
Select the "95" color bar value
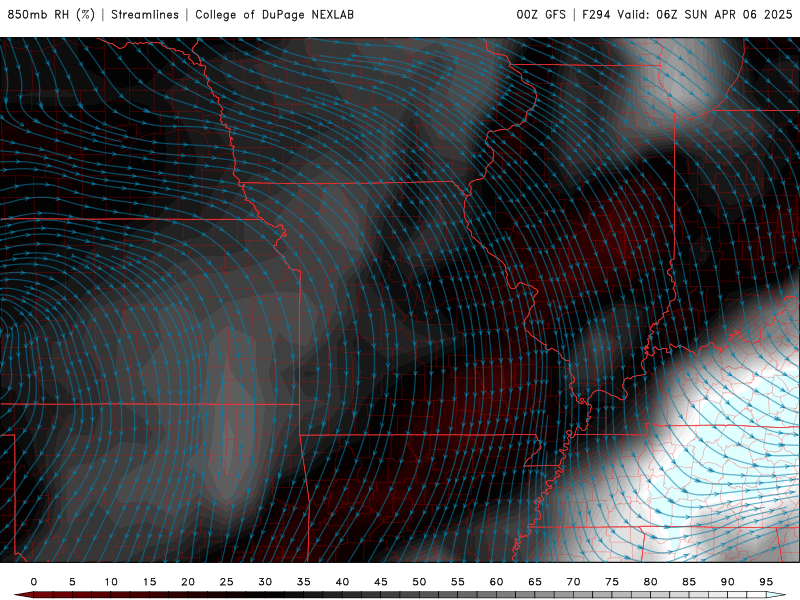pyautogui.click(x=766, y=582)
